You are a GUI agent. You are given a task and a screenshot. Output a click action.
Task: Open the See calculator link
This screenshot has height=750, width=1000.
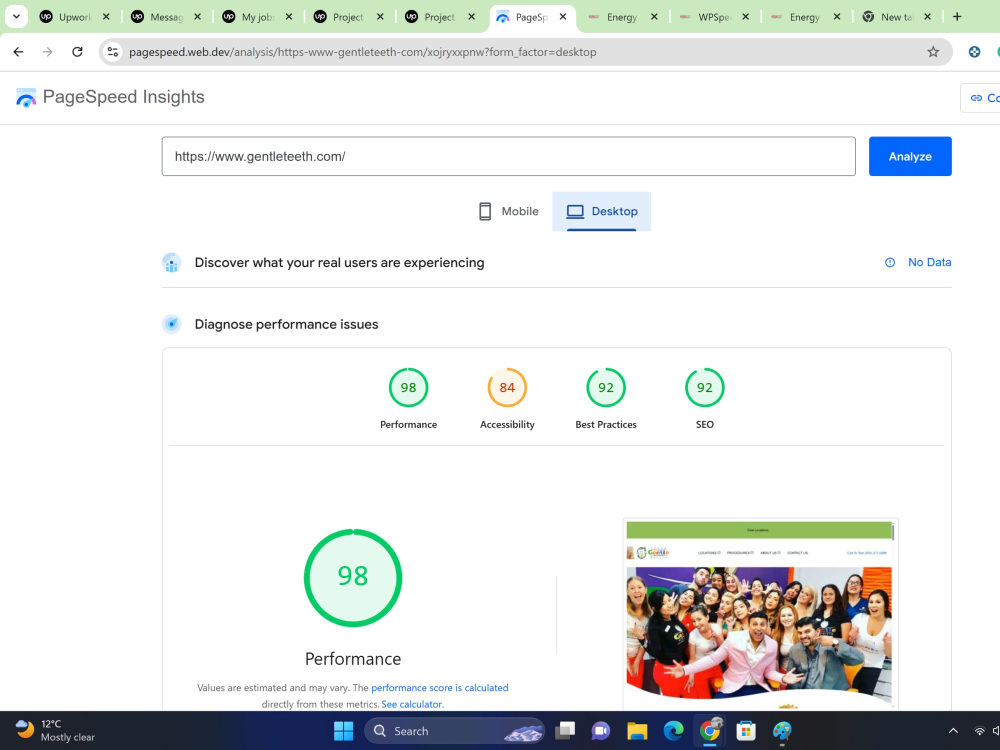(x=411, y=704)
